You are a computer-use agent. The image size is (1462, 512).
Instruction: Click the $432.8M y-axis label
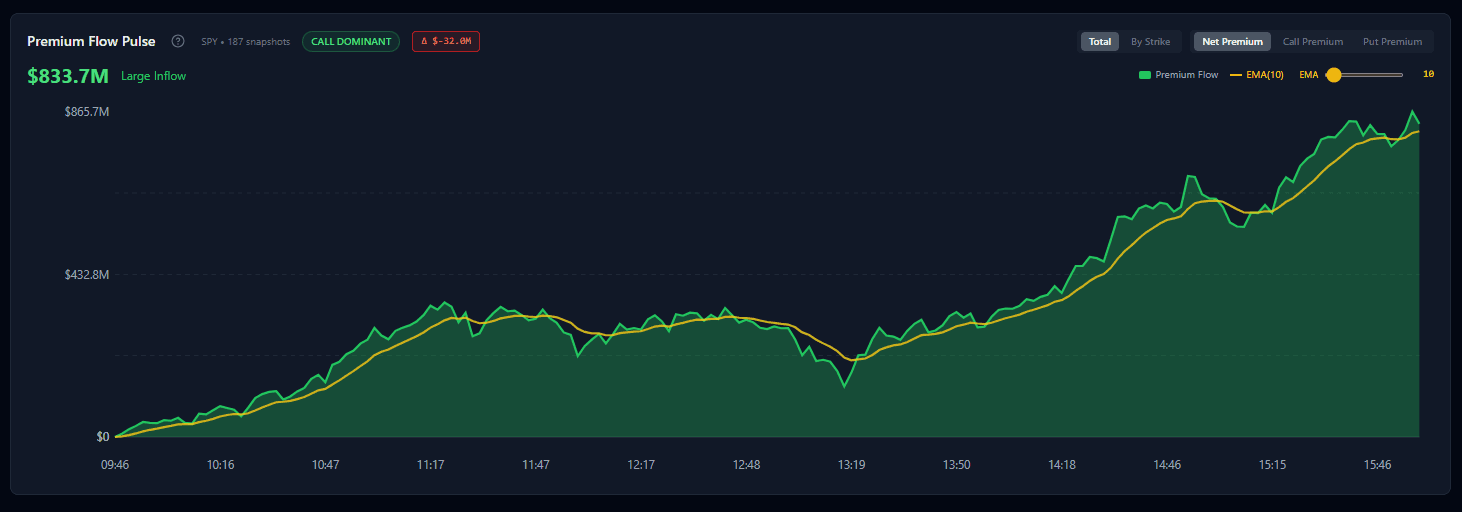[x=87, y=274]
